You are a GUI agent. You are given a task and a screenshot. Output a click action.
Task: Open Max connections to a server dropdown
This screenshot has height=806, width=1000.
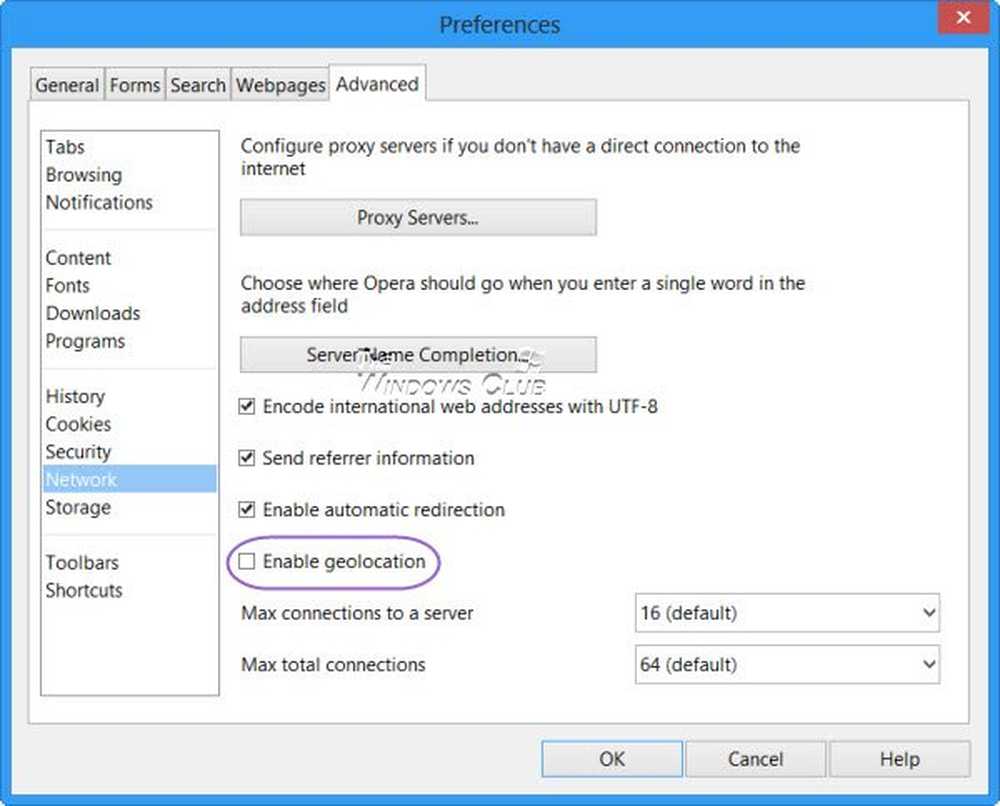[x=787, y=613]
